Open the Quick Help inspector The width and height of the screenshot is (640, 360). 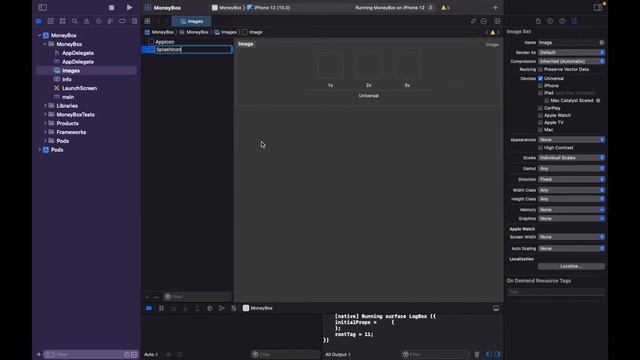[x=562, y=21]
